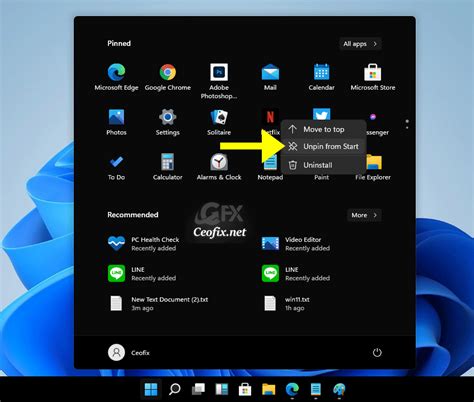Click the Notepad icon on taskbar

[316, 389]
